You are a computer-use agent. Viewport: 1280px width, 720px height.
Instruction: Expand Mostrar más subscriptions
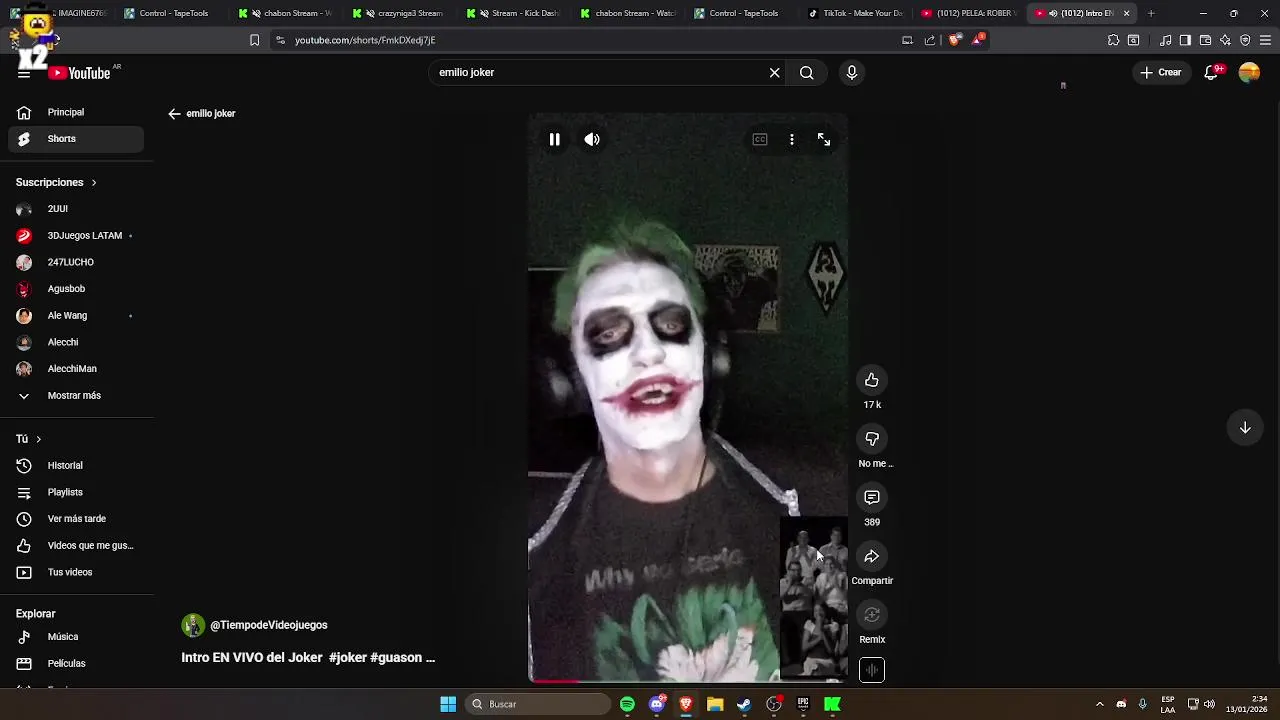(x=76, y=396)
